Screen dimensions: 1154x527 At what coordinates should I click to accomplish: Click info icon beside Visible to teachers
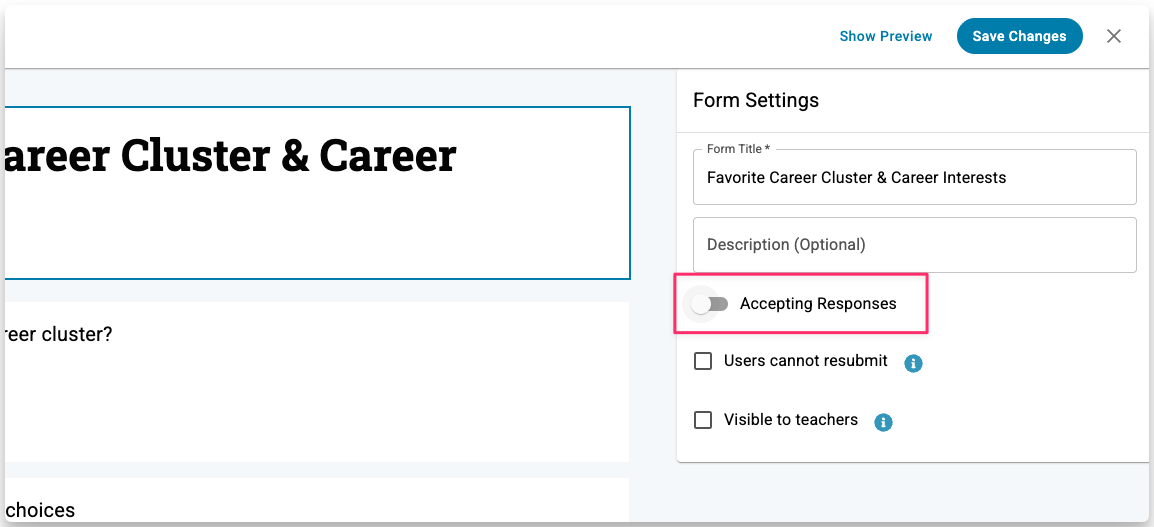[883, 422]
